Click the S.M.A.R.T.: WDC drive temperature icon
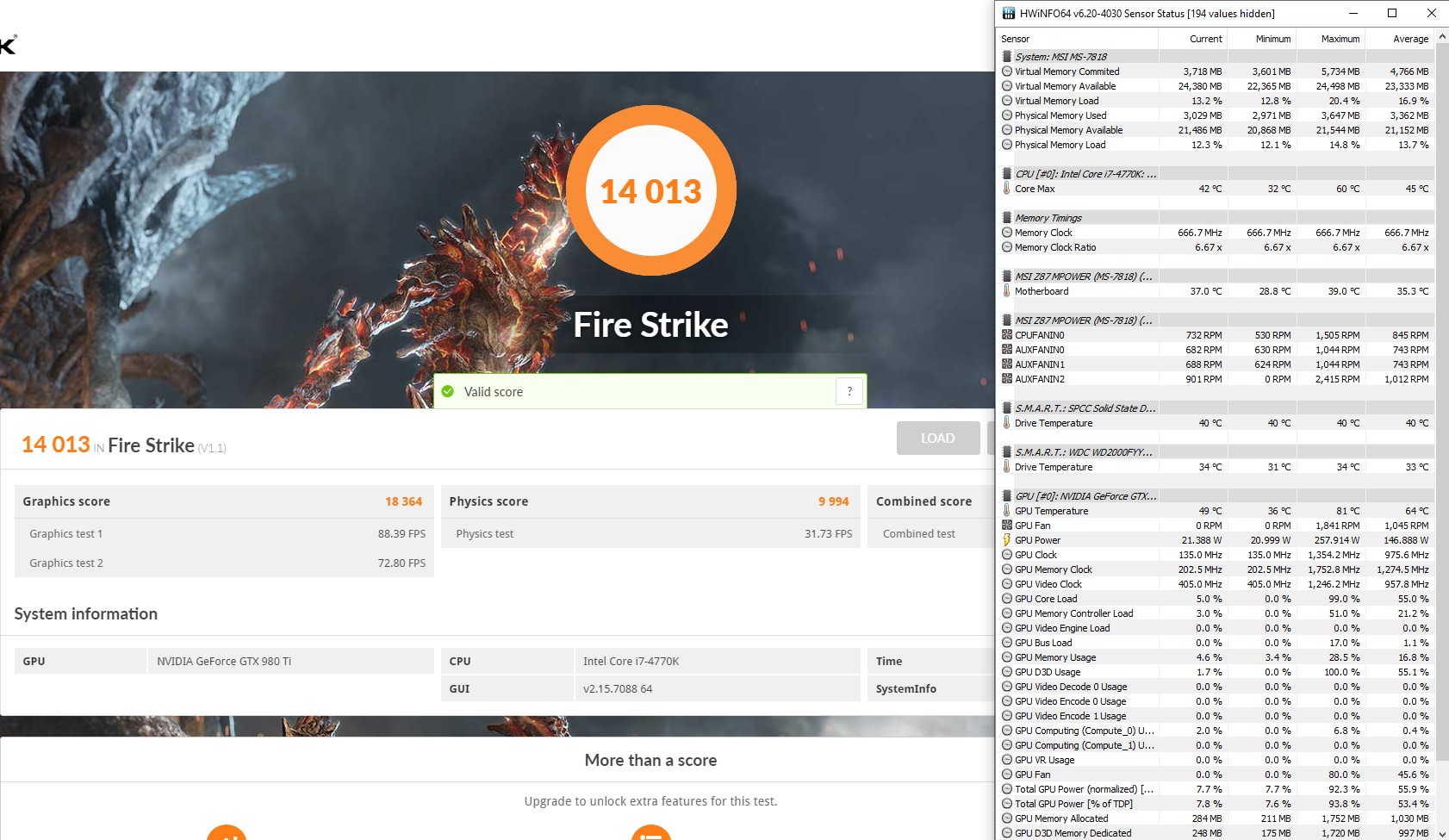This screenshot has width=1449, height=840. 1007,467
